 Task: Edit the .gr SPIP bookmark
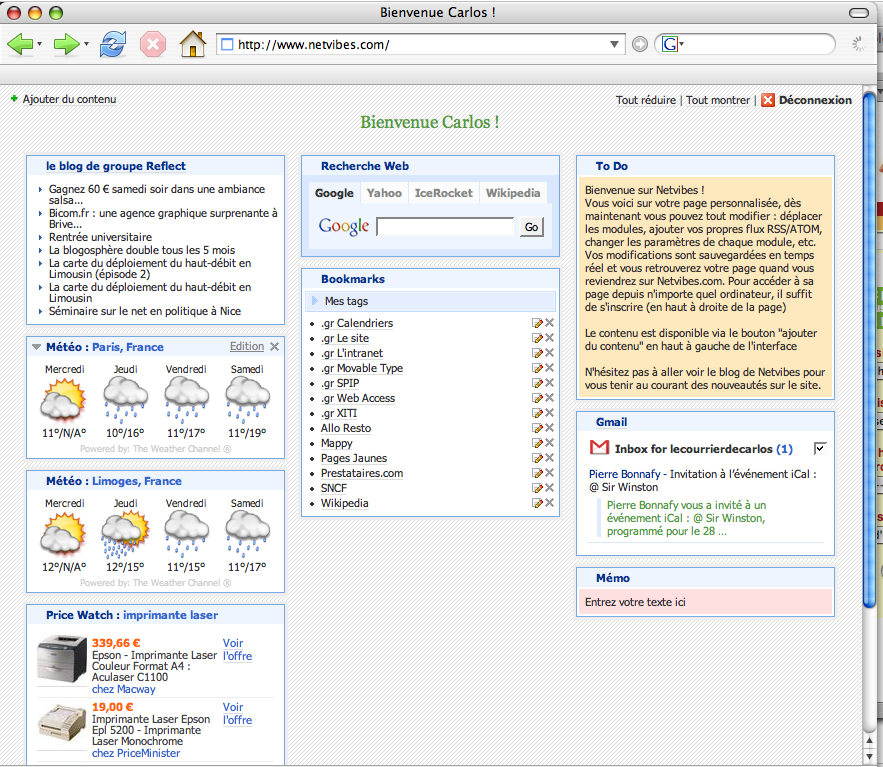click(537, 383)
